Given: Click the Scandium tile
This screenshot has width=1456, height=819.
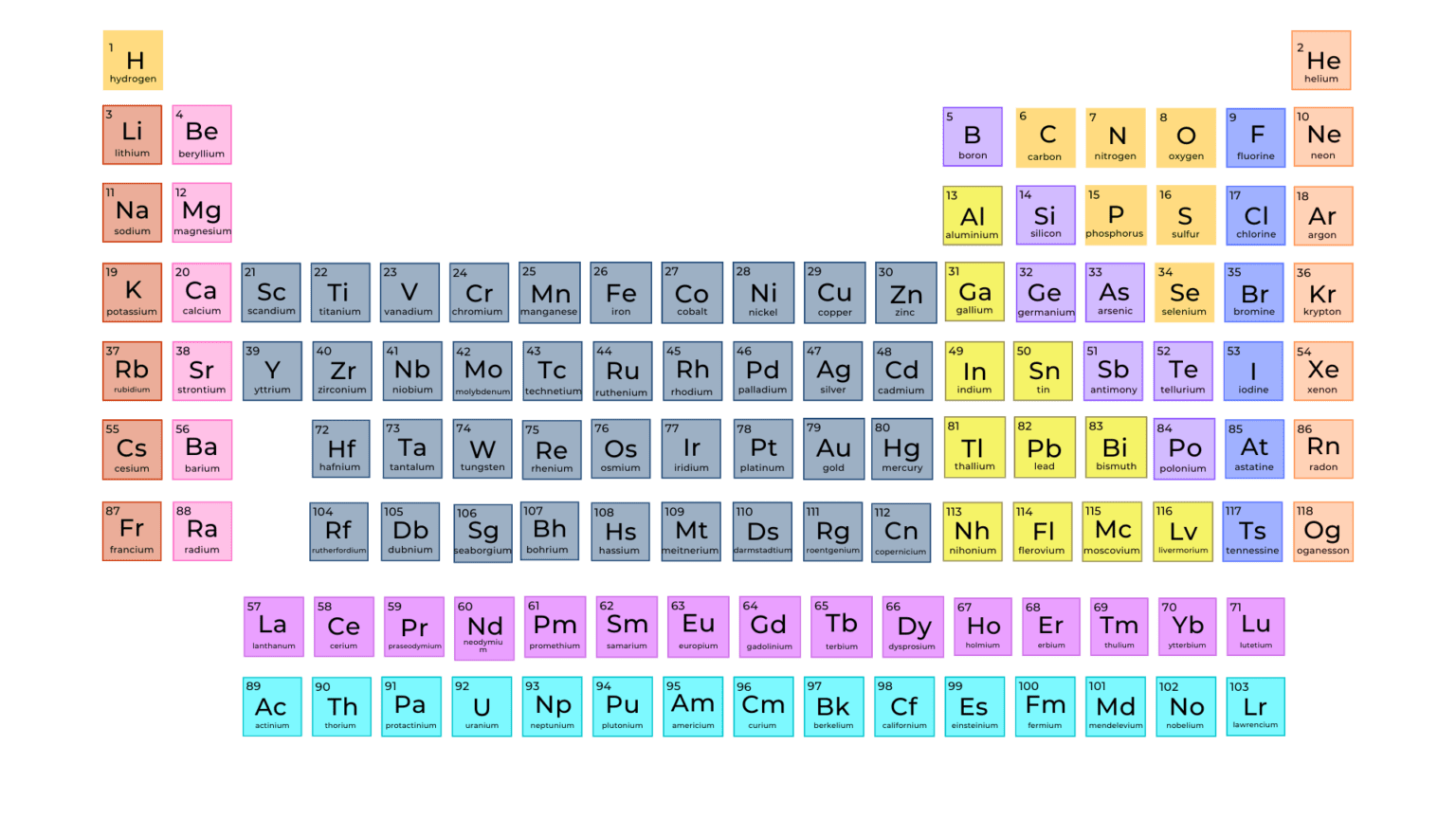Looking at the screenshot, I should point(271,293).
